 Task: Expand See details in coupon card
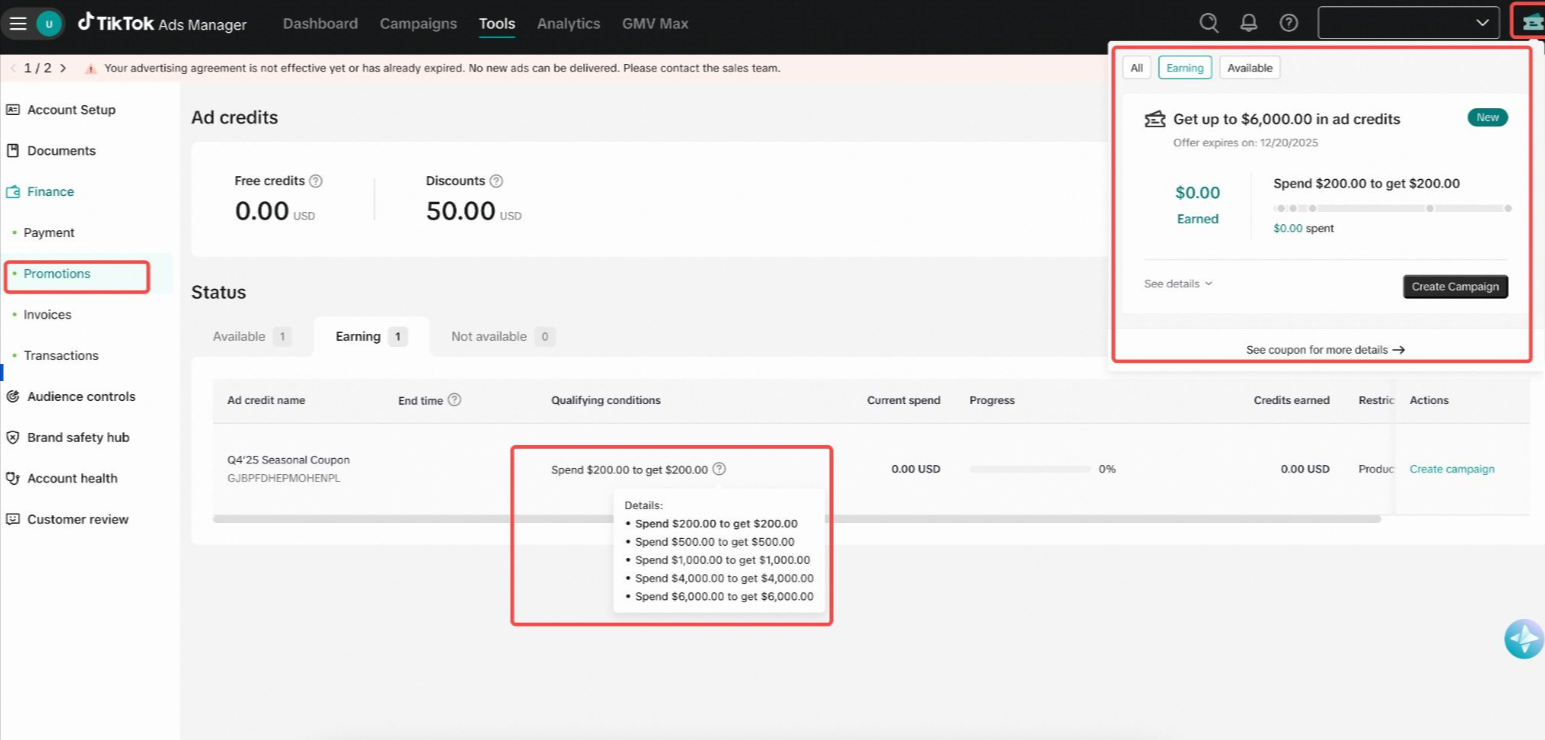1178,284
